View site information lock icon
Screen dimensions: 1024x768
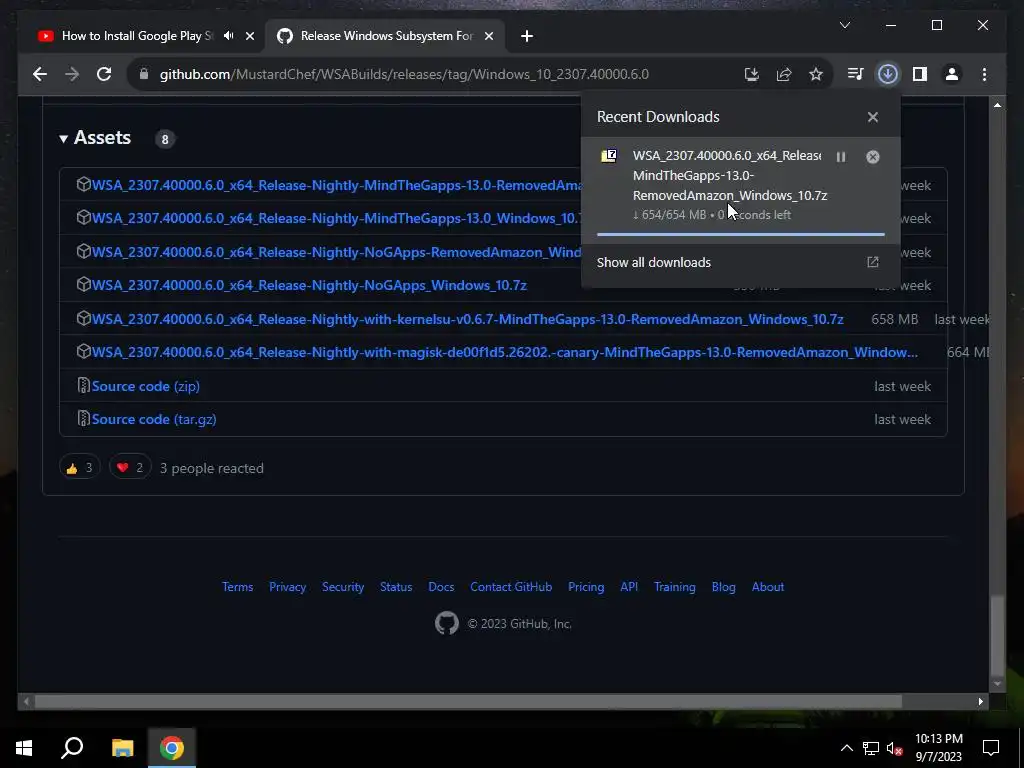pyautogui.click(x=144, y=74)
